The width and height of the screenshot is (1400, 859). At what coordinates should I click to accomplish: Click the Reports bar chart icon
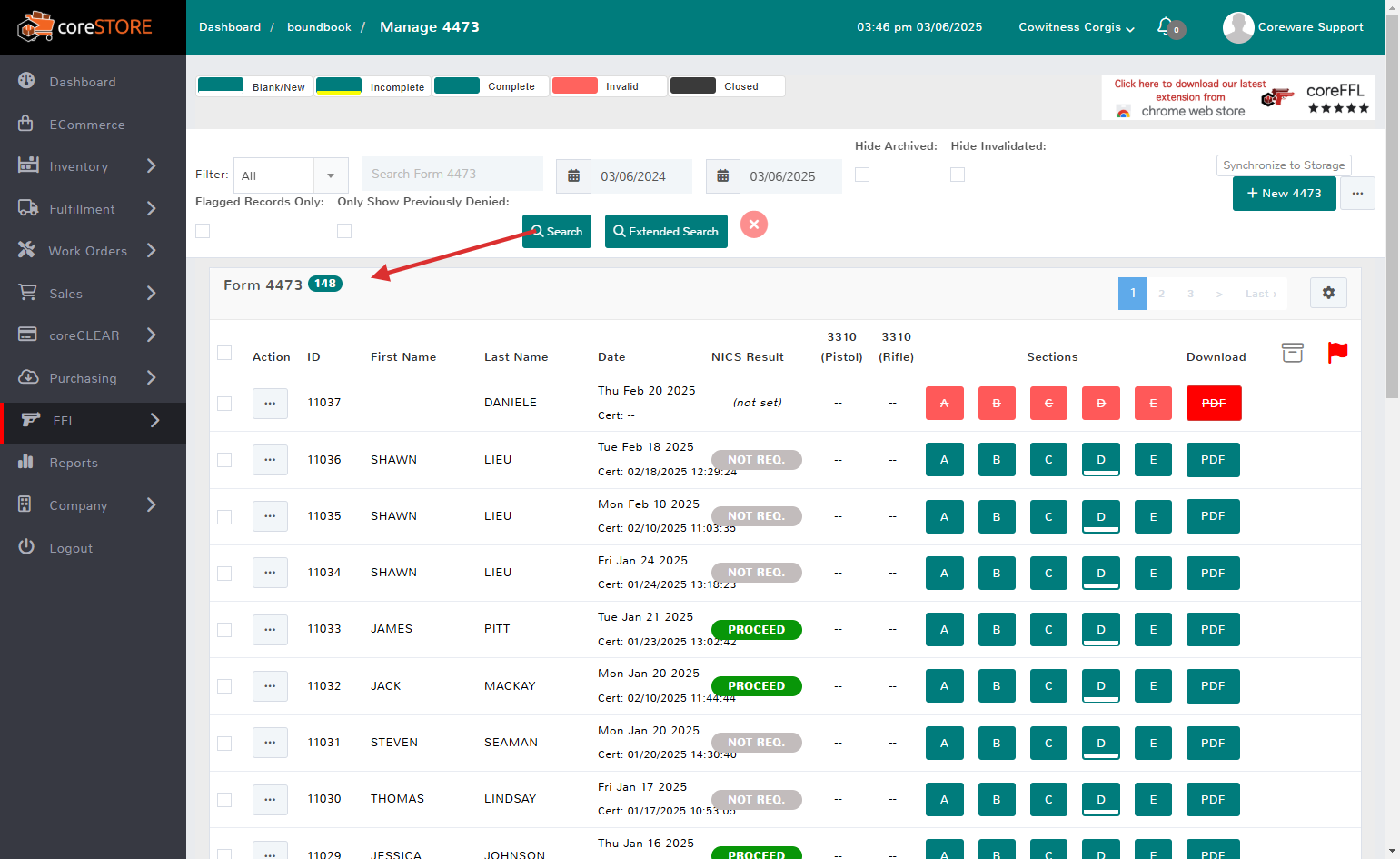point(26,462)
